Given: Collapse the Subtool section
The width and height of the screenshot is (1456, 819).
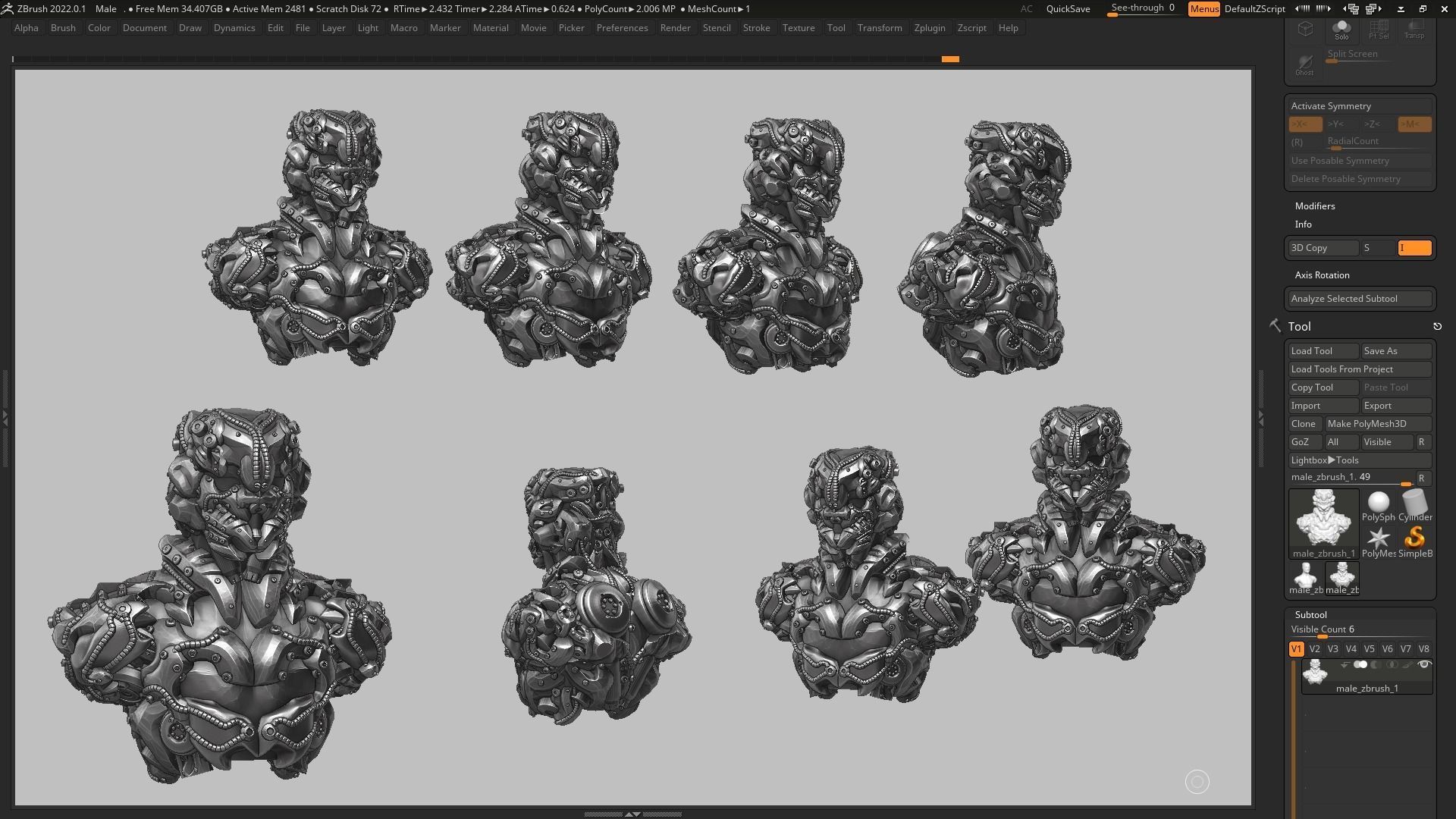Looking at the screenshot, I should coord(1310,615).
